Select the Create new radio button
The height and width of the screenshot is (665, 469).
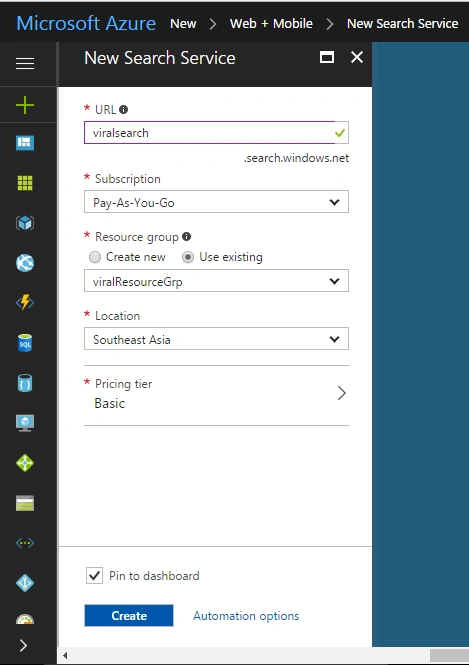pyautogui.click(x=95, y=257)
